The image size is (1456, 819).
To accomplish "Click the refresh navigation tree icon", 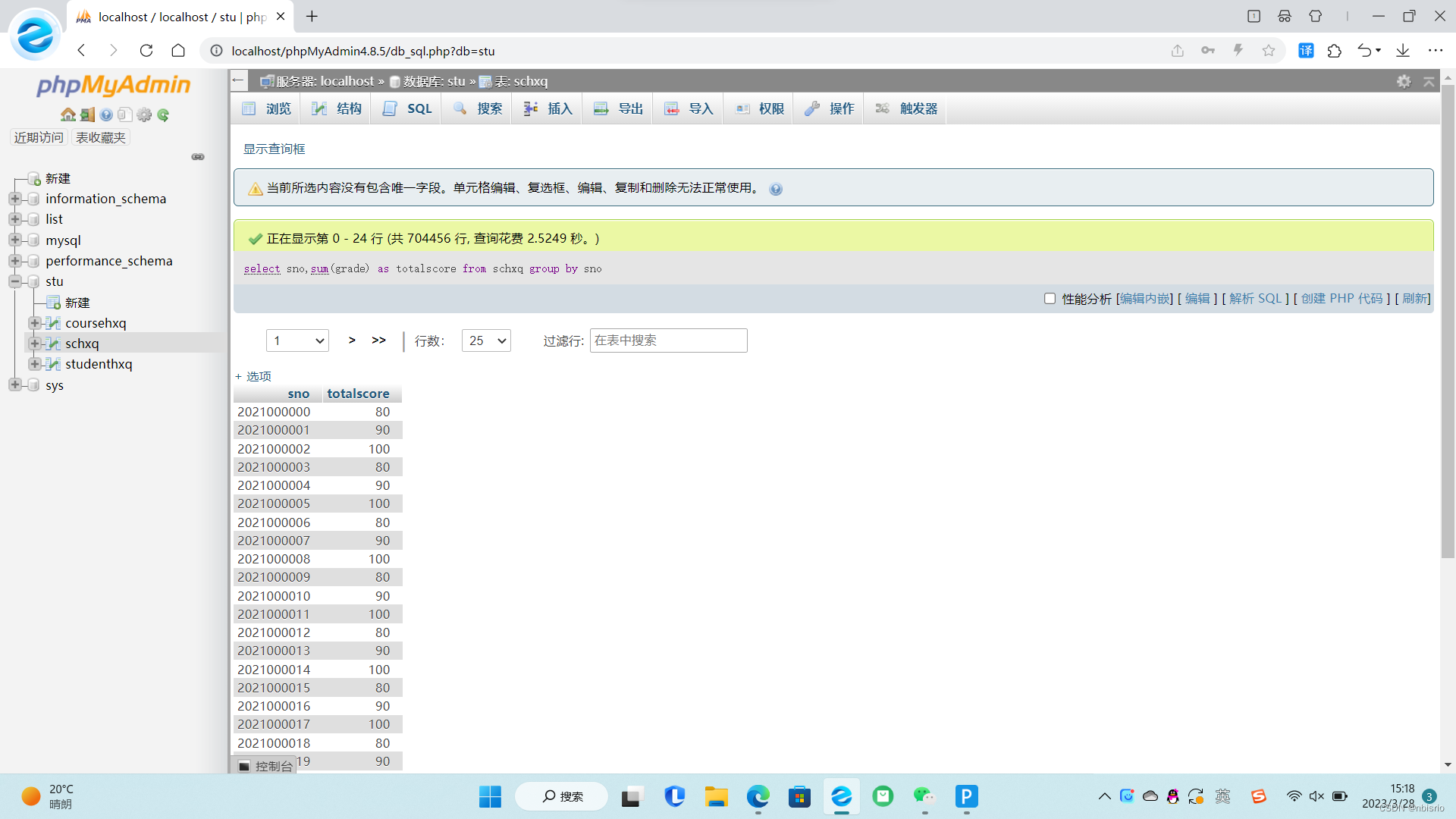I will pyautogui.click(x=164, y=115).
